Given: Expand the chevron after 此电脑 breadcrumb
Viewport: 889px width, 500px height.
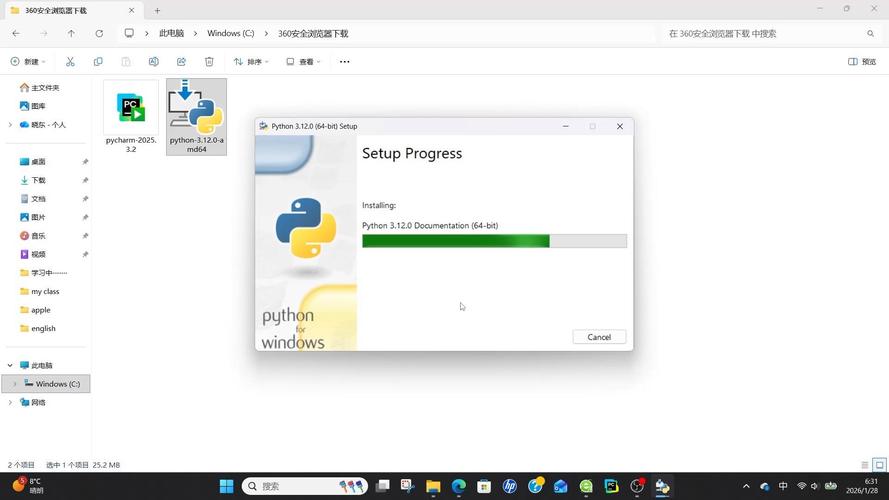Looking at the screenshot, I should click(195, 33).
